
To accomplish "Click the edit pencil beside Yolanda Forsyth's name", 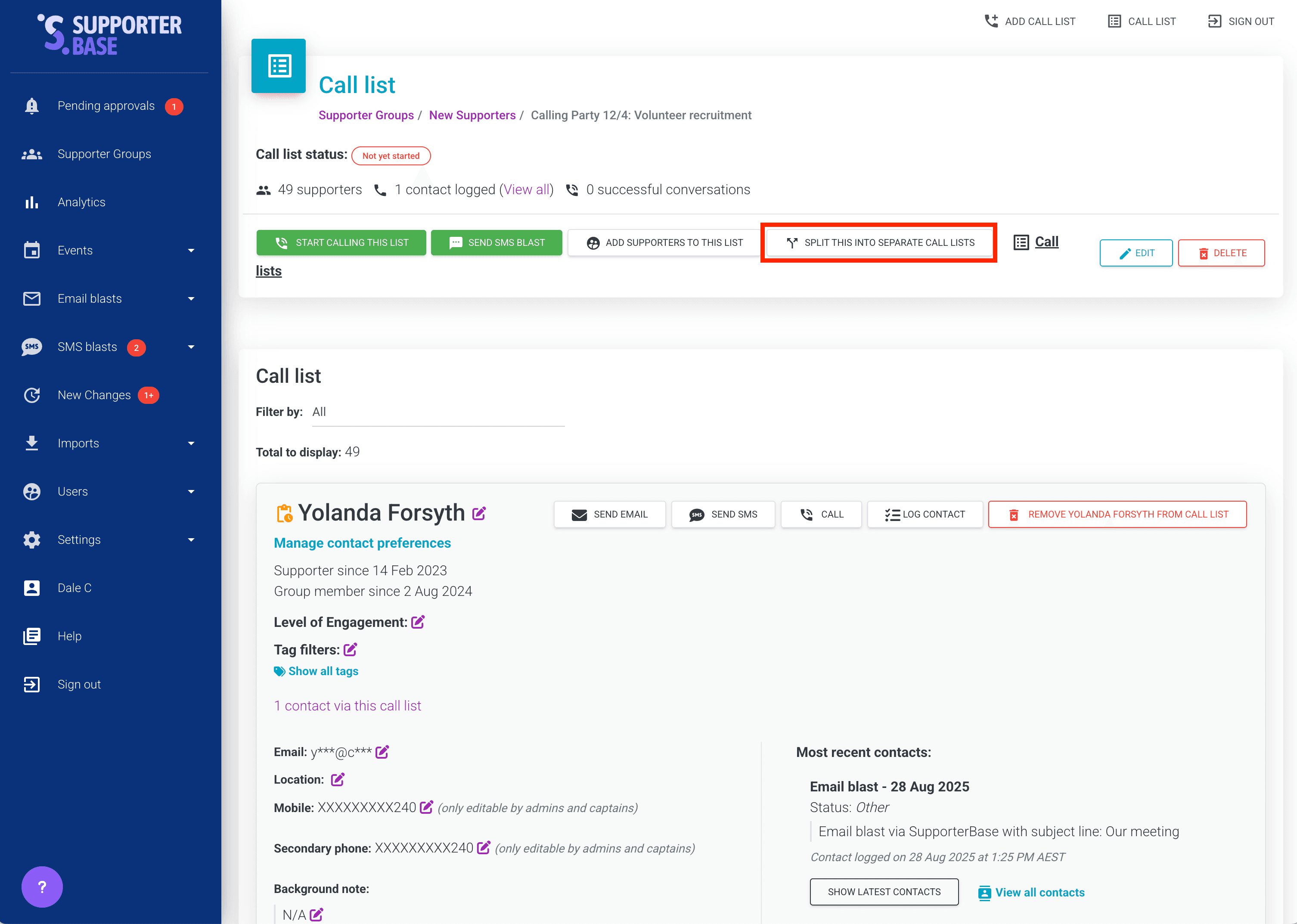I will 479,513.
